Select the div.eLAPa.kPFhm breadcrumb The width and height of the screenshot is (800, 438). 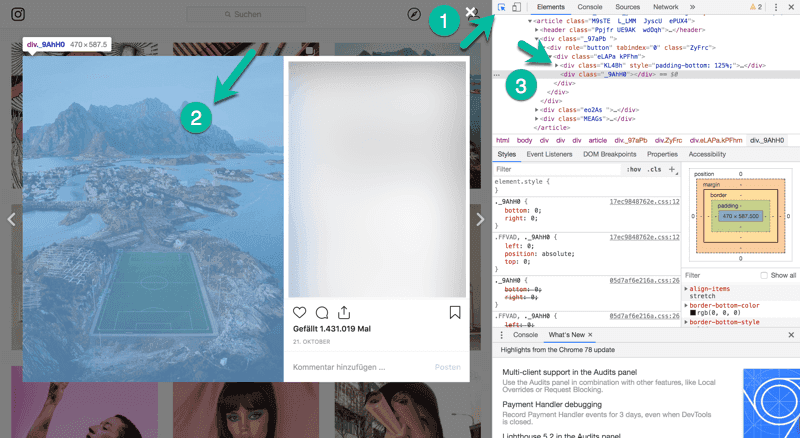pos(716,140)
